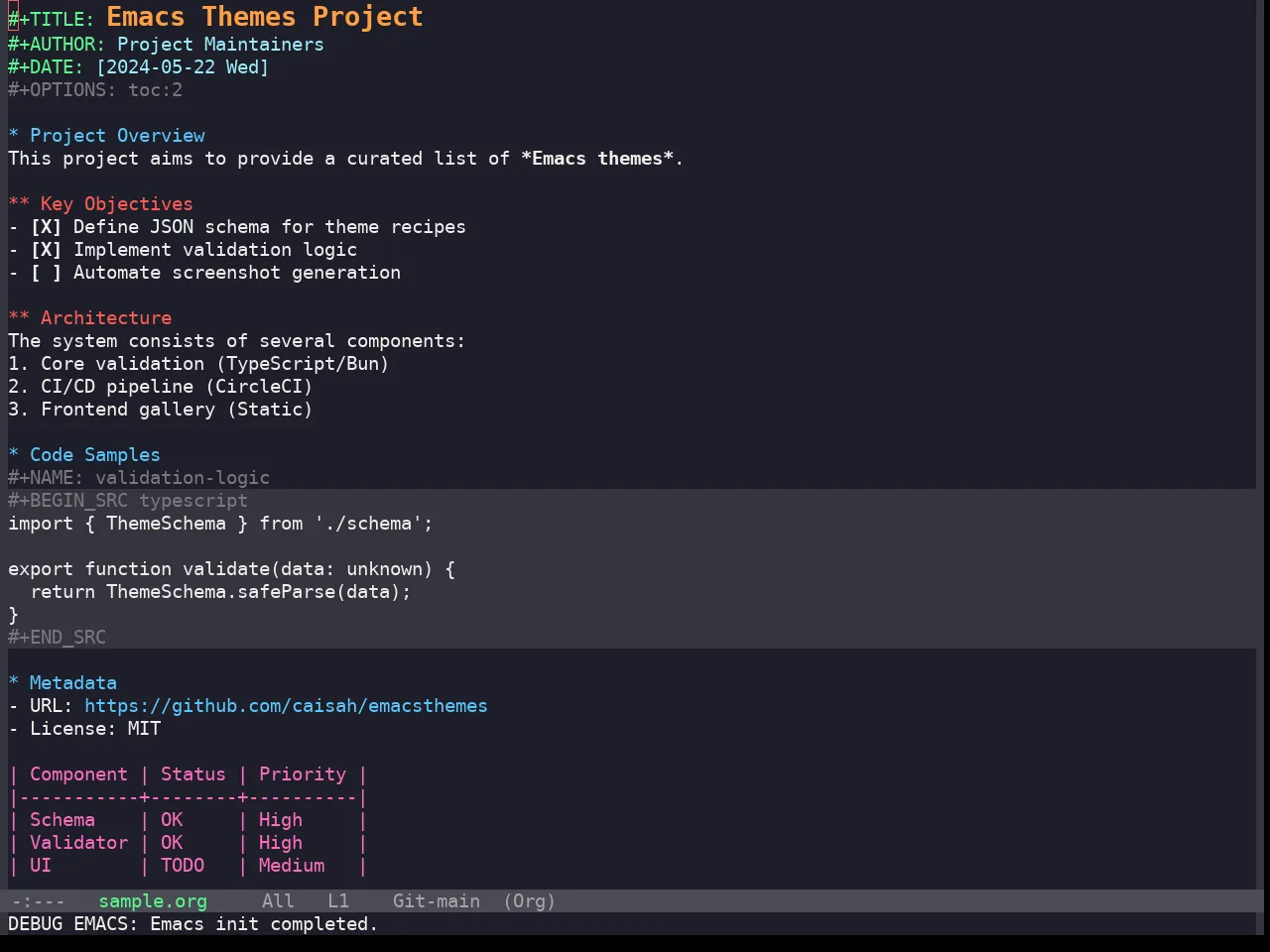Click the '#+TITLE:' keyword
The image size is (1270, 952).
tap(52, 20)
